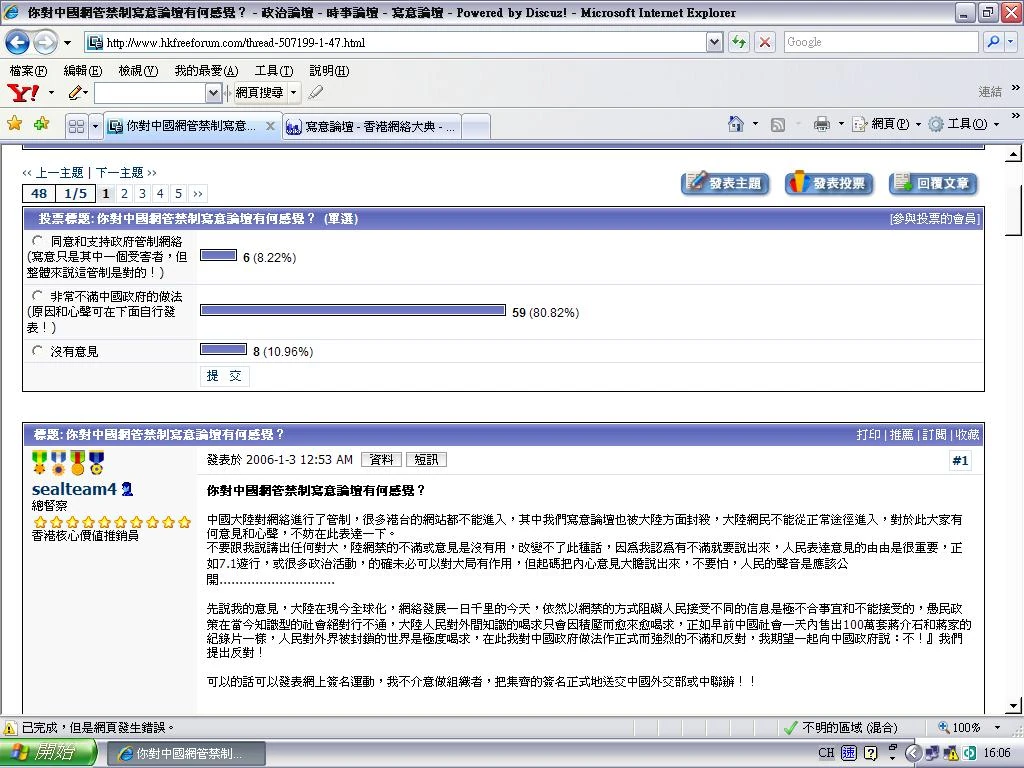The image size is (1024, 768).
Task: Select radio '非常不滿中國政府的做法'
Action: tap(37, 296)
